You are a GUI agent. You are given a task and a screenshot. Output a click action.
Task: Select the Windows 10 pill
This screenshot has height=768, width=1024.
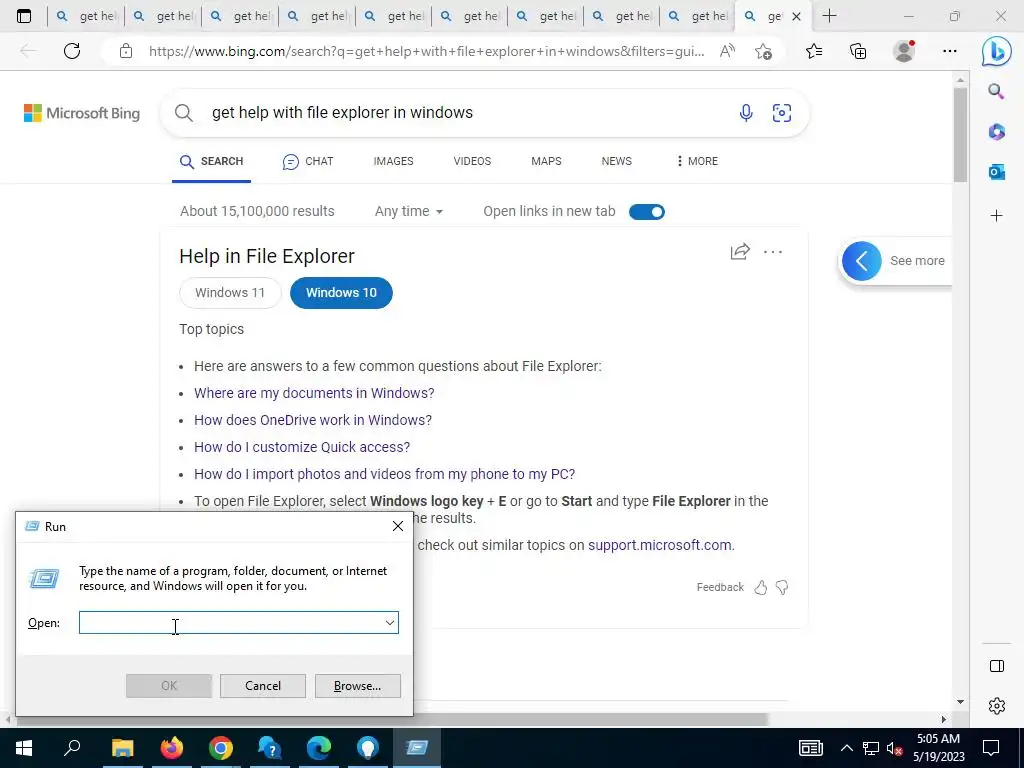(341, 293)
